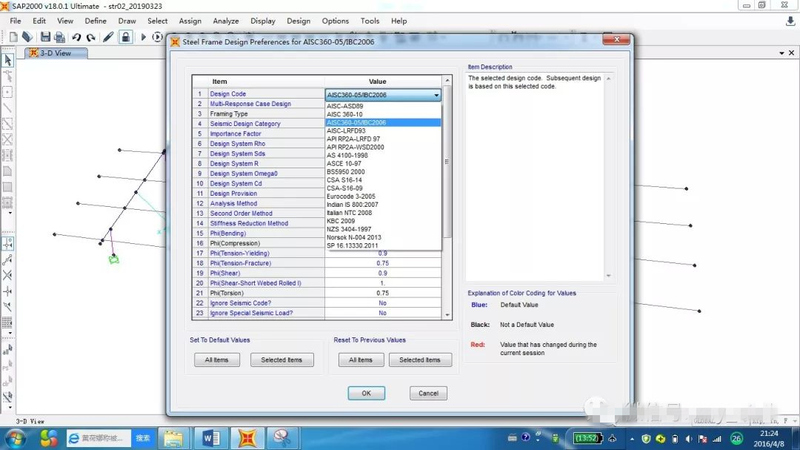Select the pointer selection tool
Viewport: 800px width, 450px height.
(8, 60)
